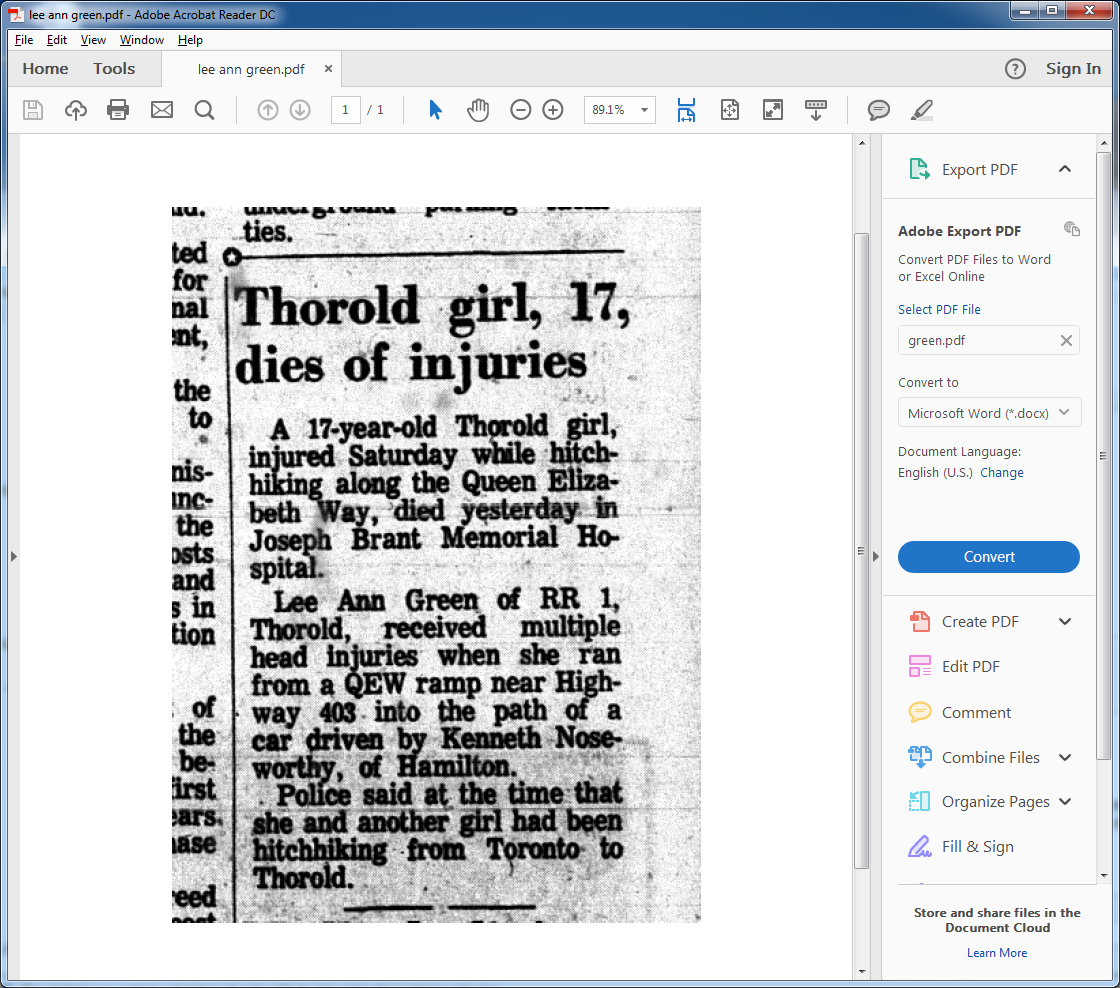Toggle full screen read mode icon
This screenshot has width=1120, height=988.
(x=773, y=110)
